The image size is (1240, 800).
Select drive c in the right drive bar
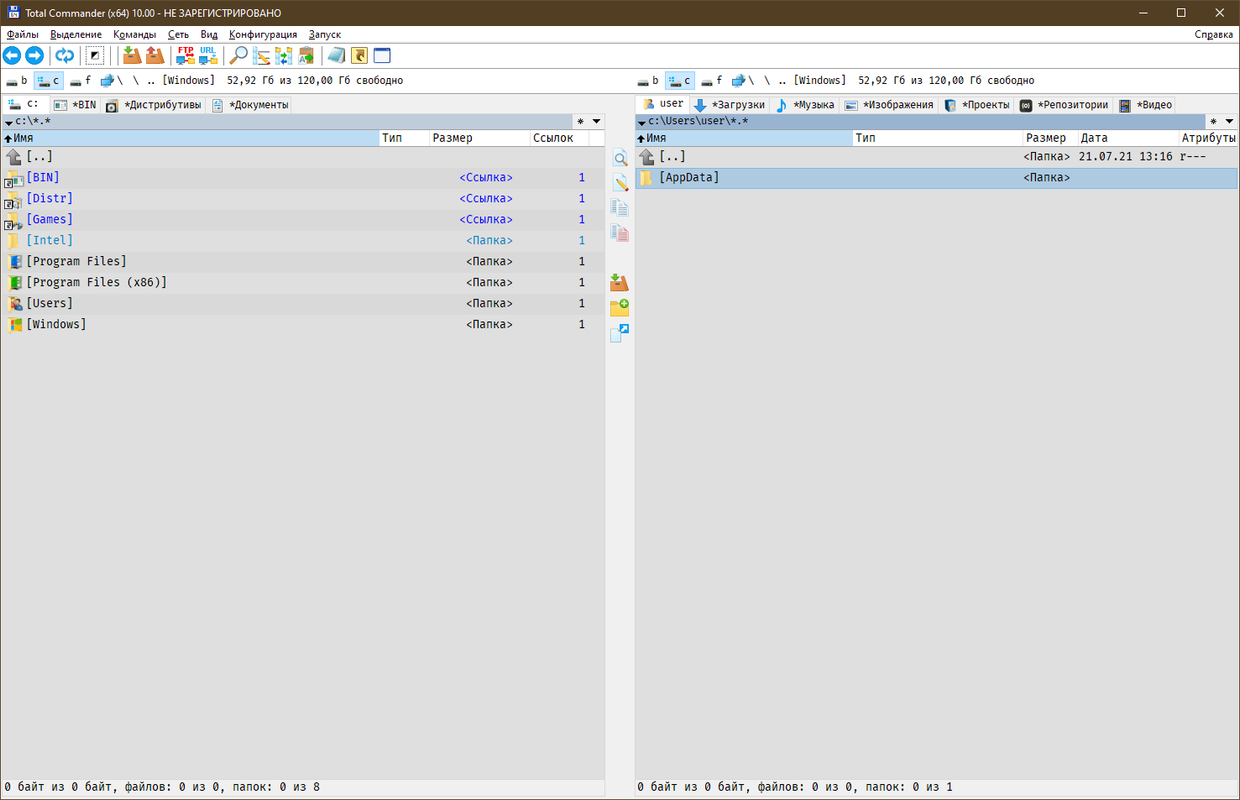(681, 81)
